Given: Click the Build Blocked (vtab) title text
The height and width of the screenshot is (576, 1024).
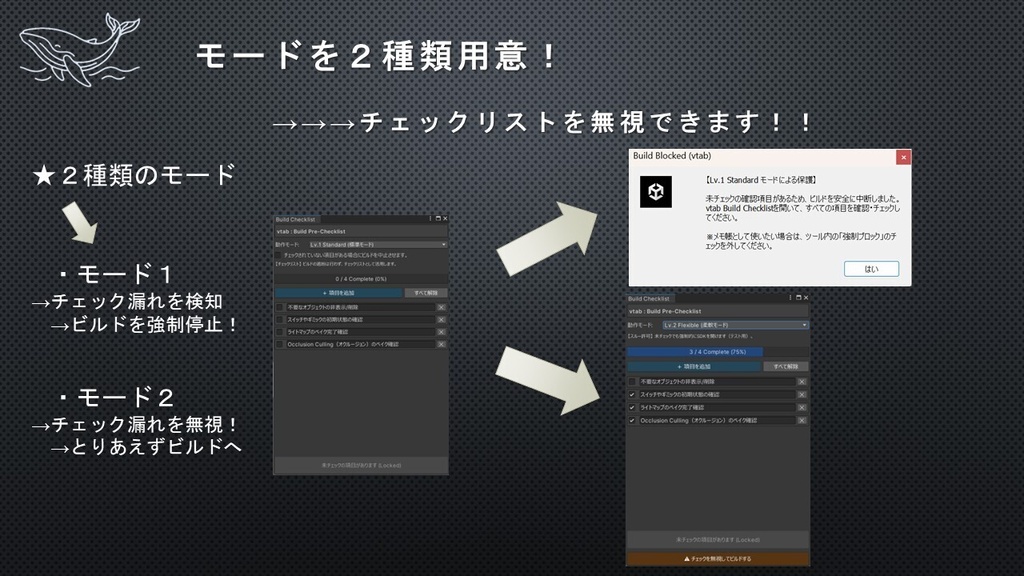Looking at the screenshot, I should 672,156.
